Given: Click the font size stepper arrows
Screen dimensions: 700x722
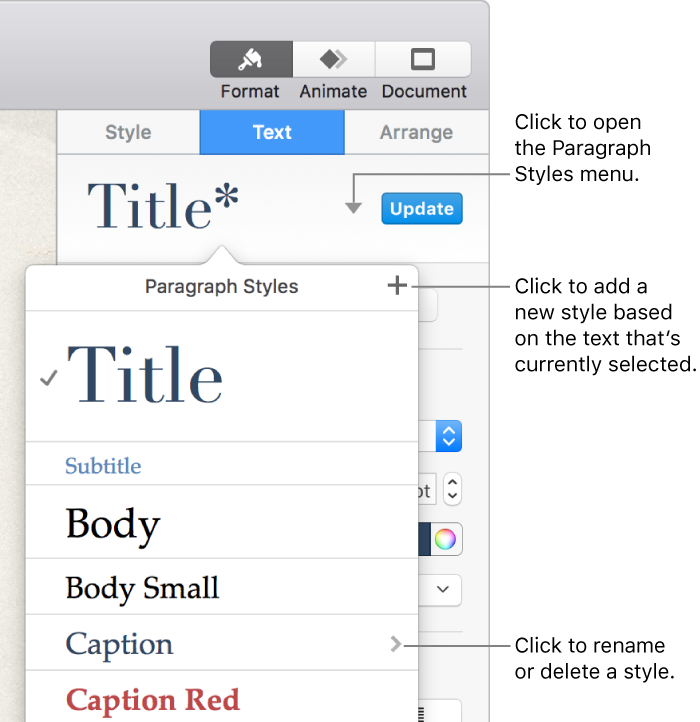Looking at the screenshot, I should tap(452, 489).
